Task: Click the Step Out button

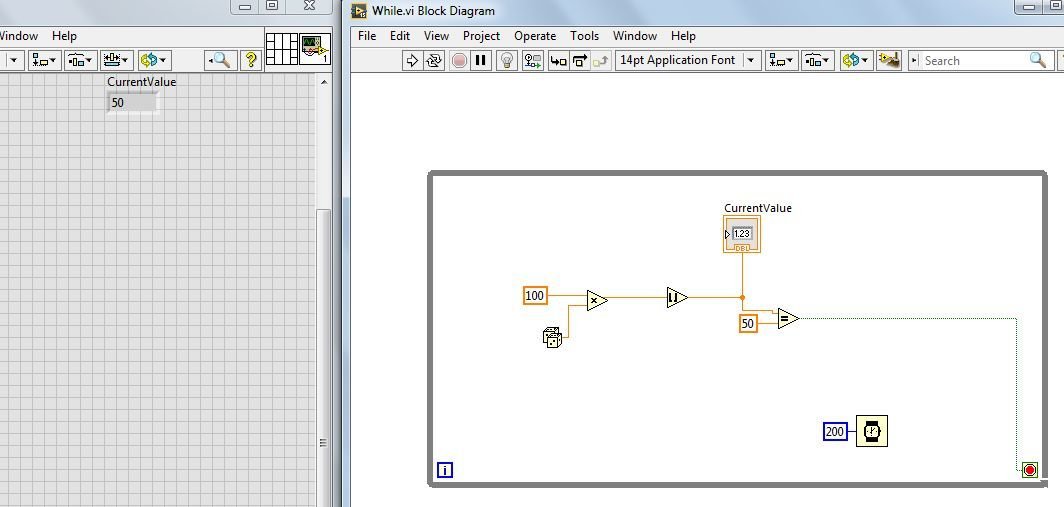Action: [600, 60]
